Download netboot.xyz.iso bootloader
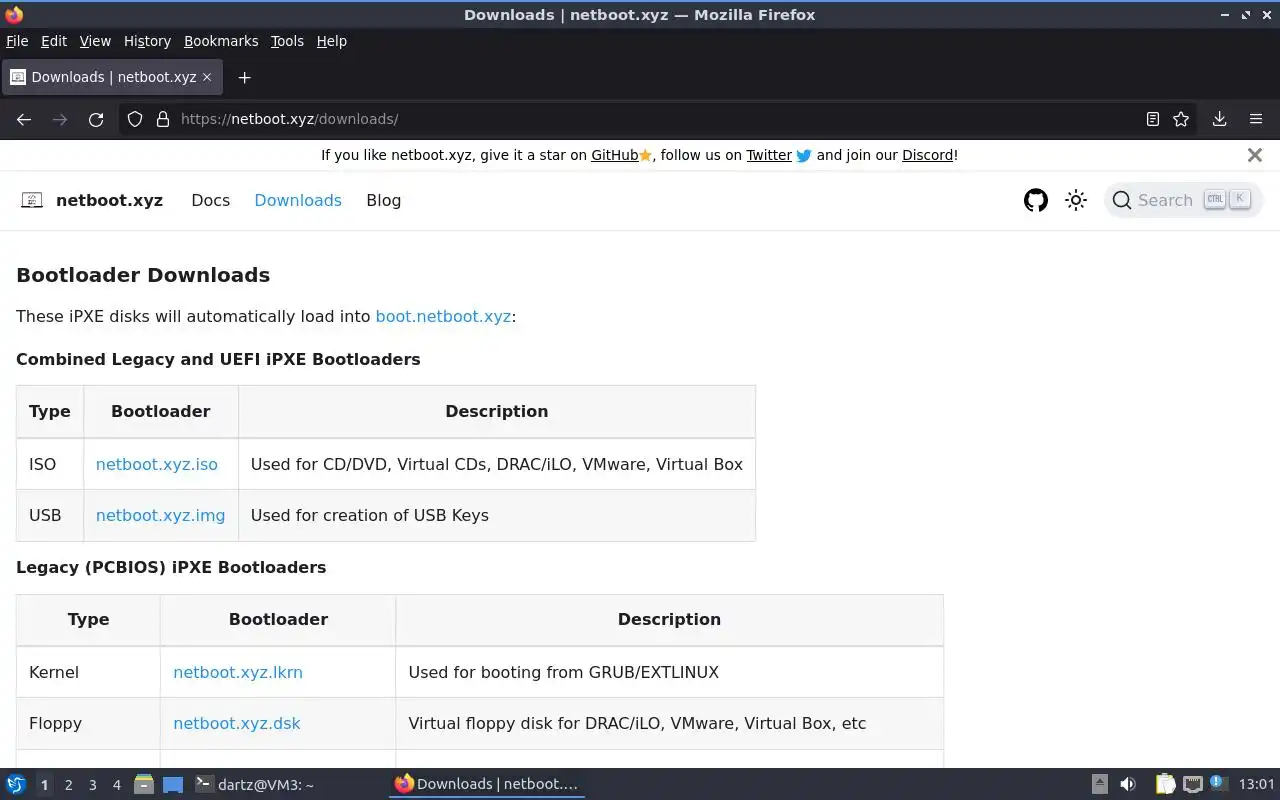1280x800 pixels. pyautogui.click(x=156, y=464)
